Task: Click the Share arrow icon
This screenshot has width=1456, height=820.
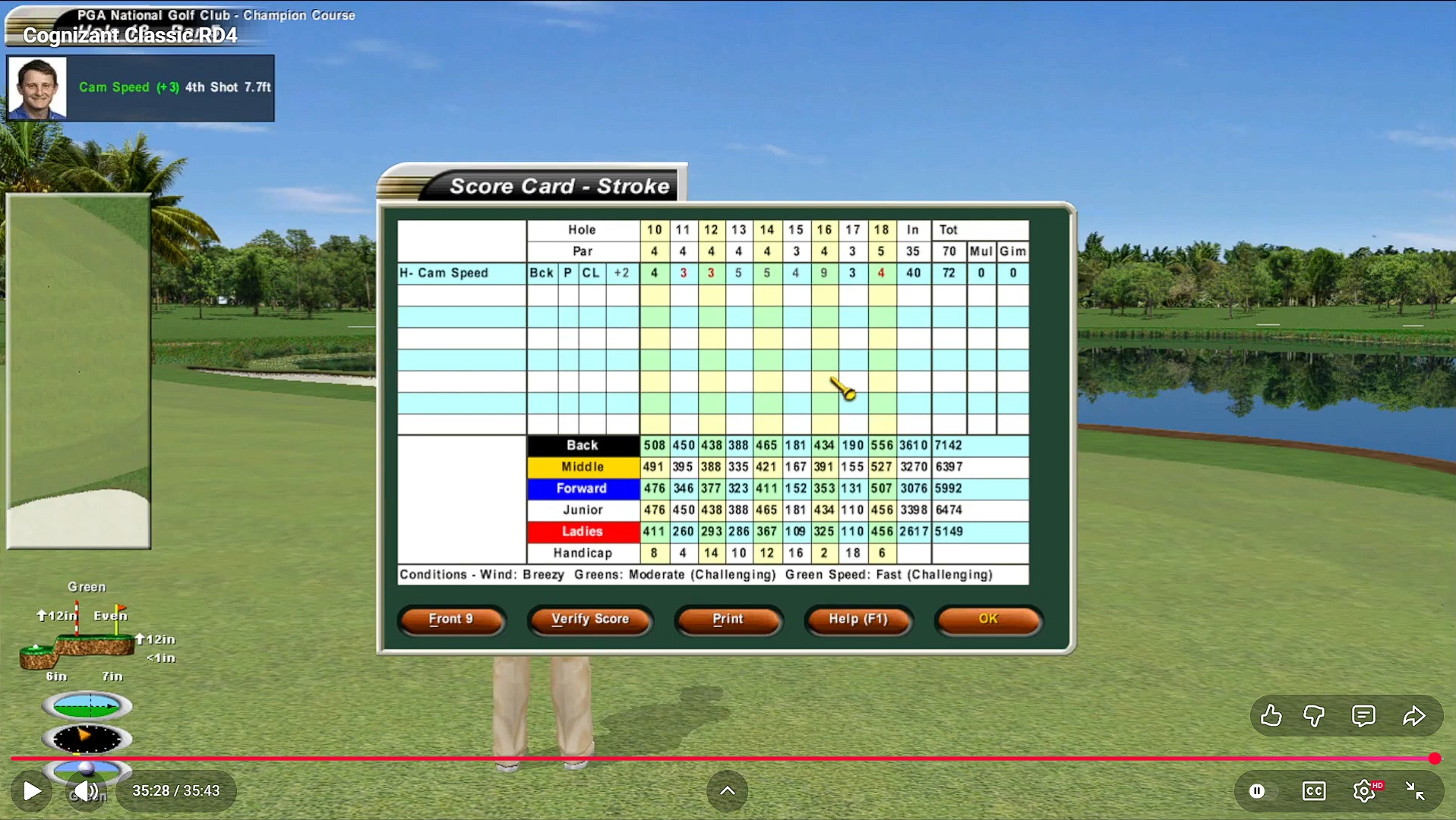Action: [1413, 715]
